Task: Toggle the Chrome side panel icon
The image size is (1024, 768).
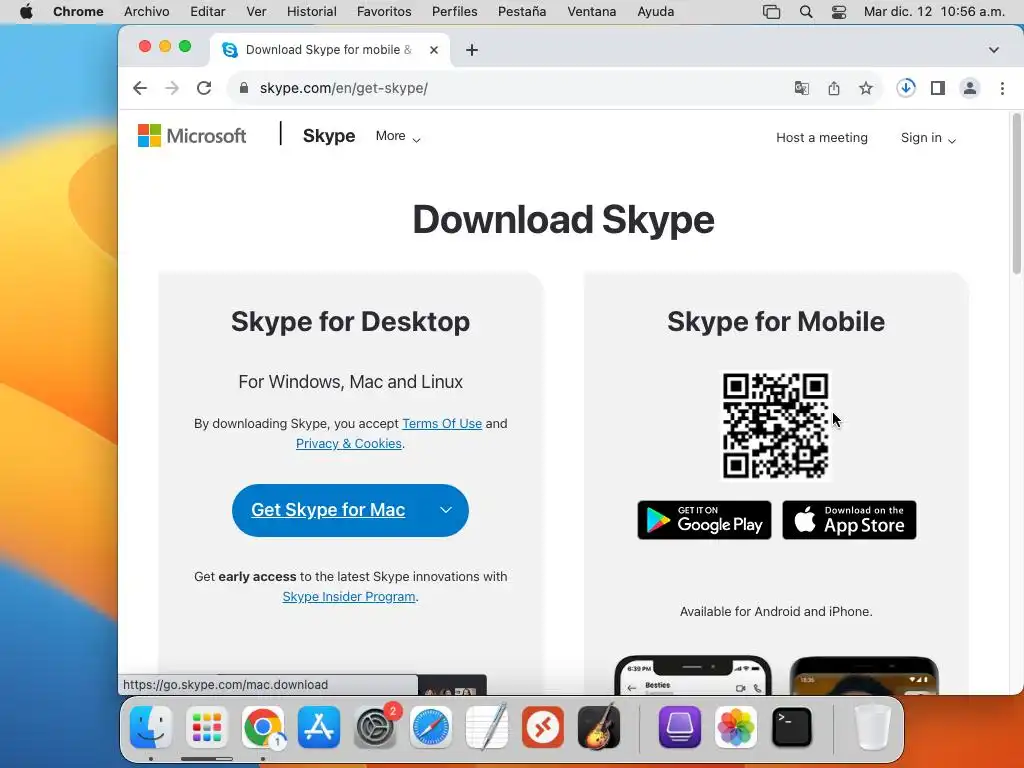Action: click(x=938, y=88)
